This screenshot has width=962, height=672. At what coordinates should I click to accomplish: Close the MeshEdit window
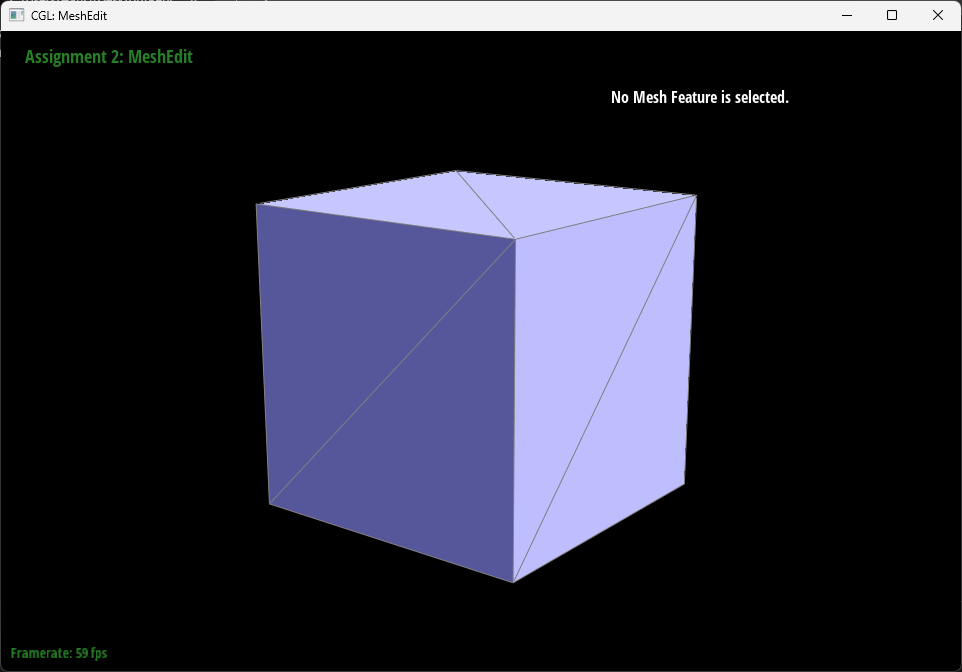click(937, 15)
